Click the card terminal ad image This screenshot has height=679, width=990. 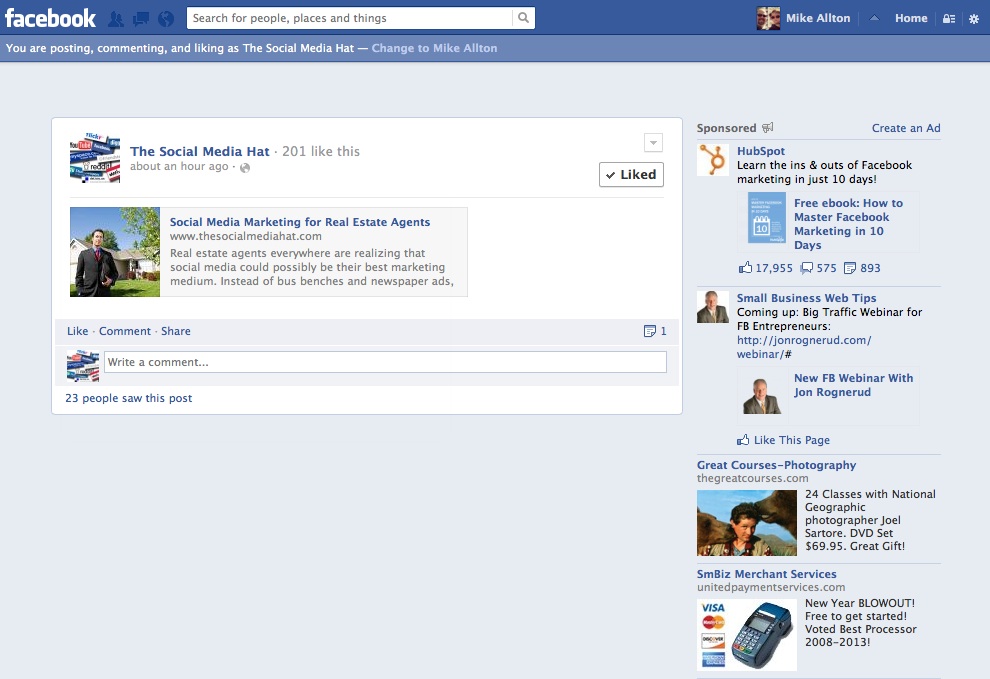747,635
